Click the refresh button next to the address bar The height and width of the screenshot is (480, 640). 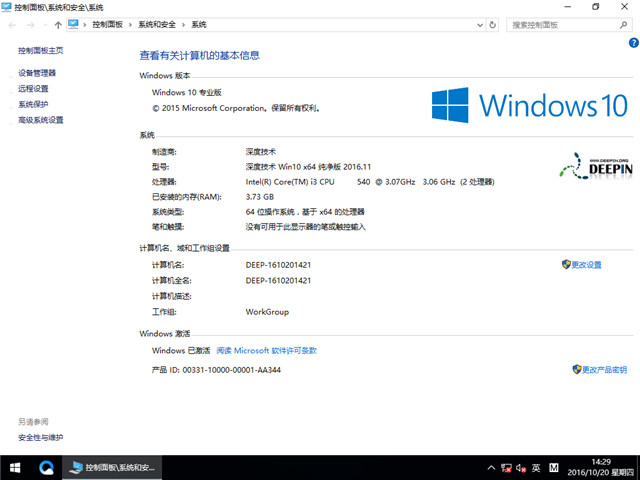click(494, 24)
